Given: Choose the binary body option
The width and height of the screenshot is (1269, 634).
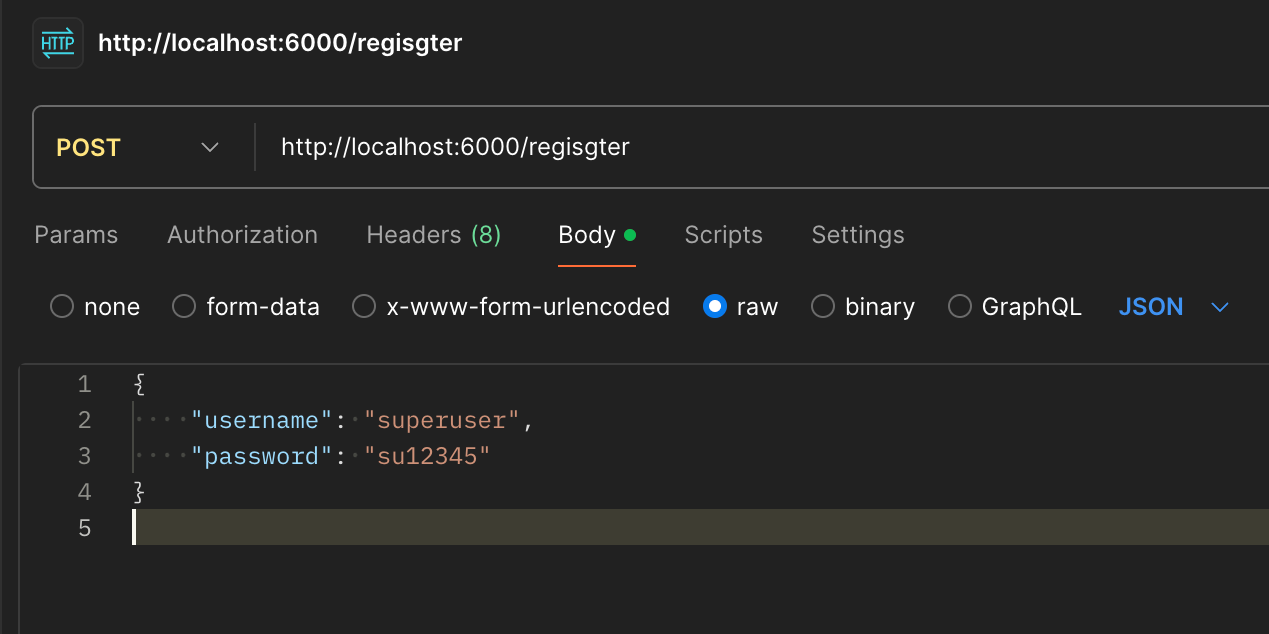Looking at the screenshot, I should [x=823, y=307].
